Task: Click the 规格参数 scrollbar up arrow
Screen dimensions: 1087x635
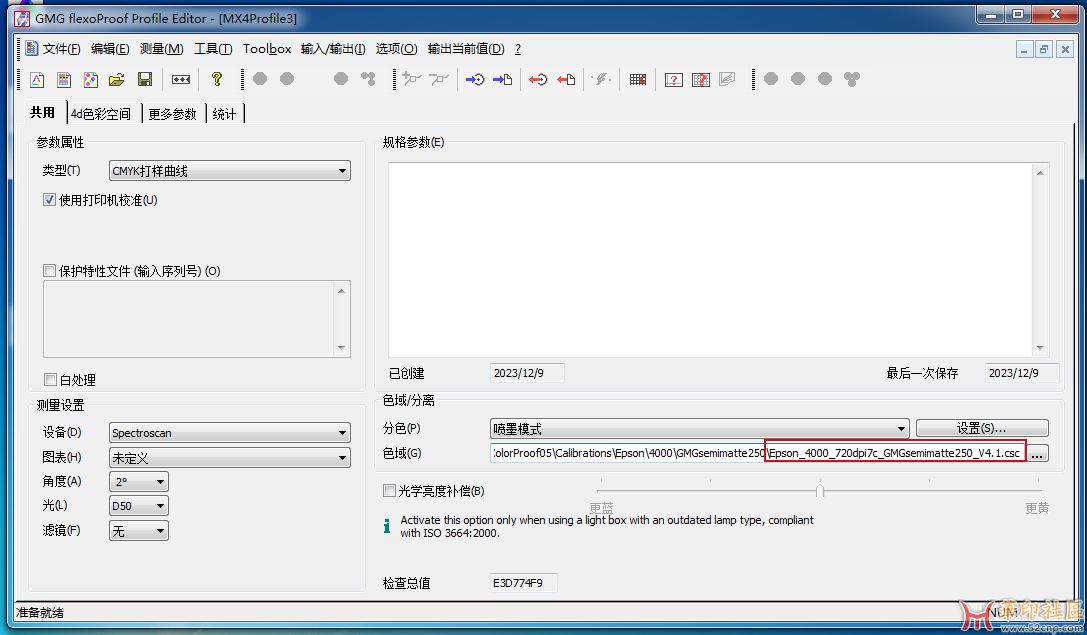Action: (x=1040, y=173)
